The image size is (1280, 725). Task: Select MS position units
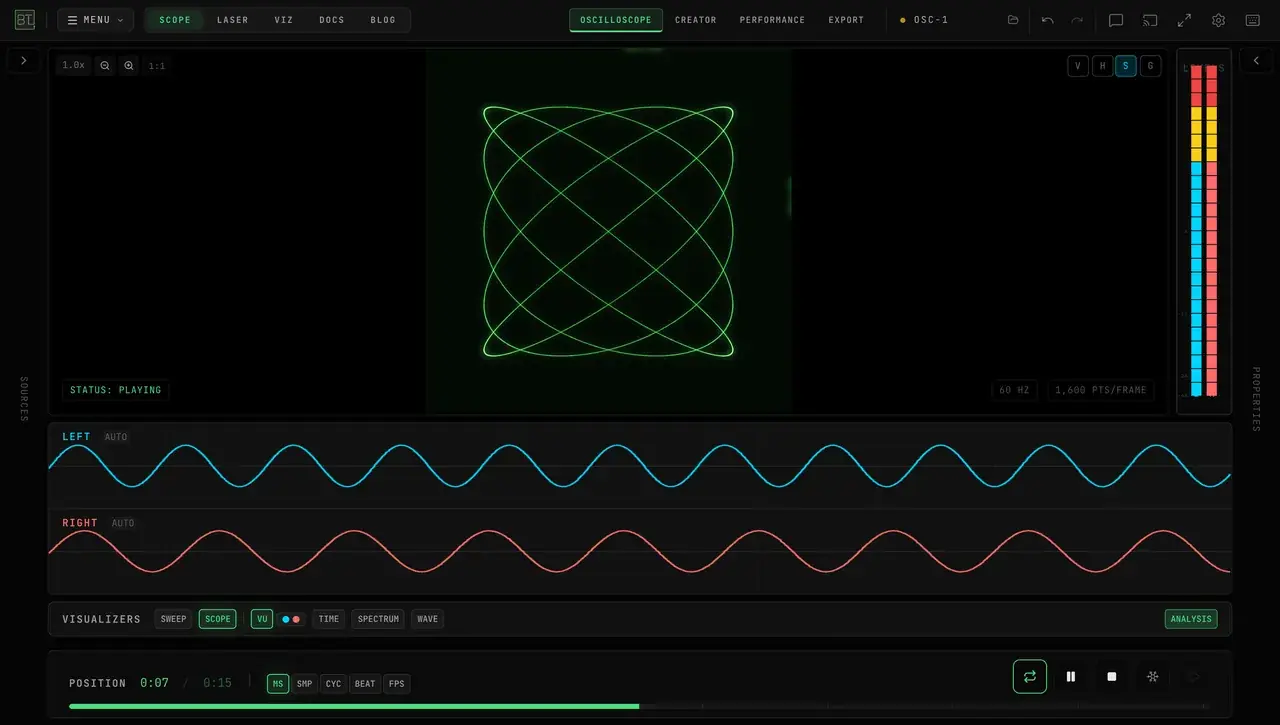(278, 684)
